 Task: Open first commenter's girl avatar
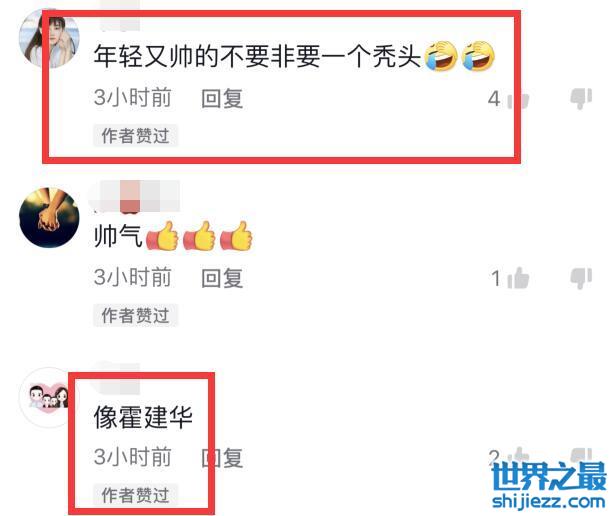49,38
